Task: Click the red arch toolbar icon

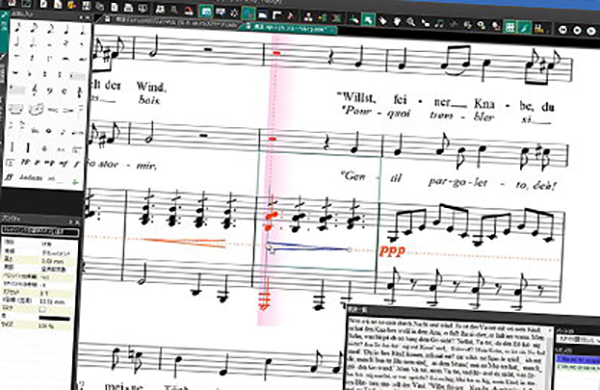Action: pyautogui.click(x=189, y=11)
